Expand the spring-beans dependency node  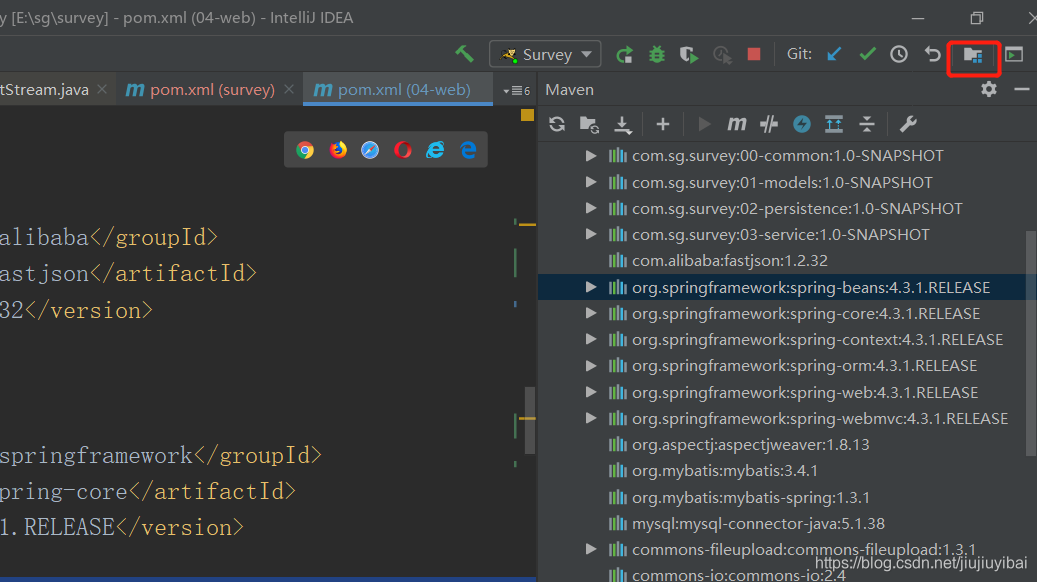pos(590,287)
